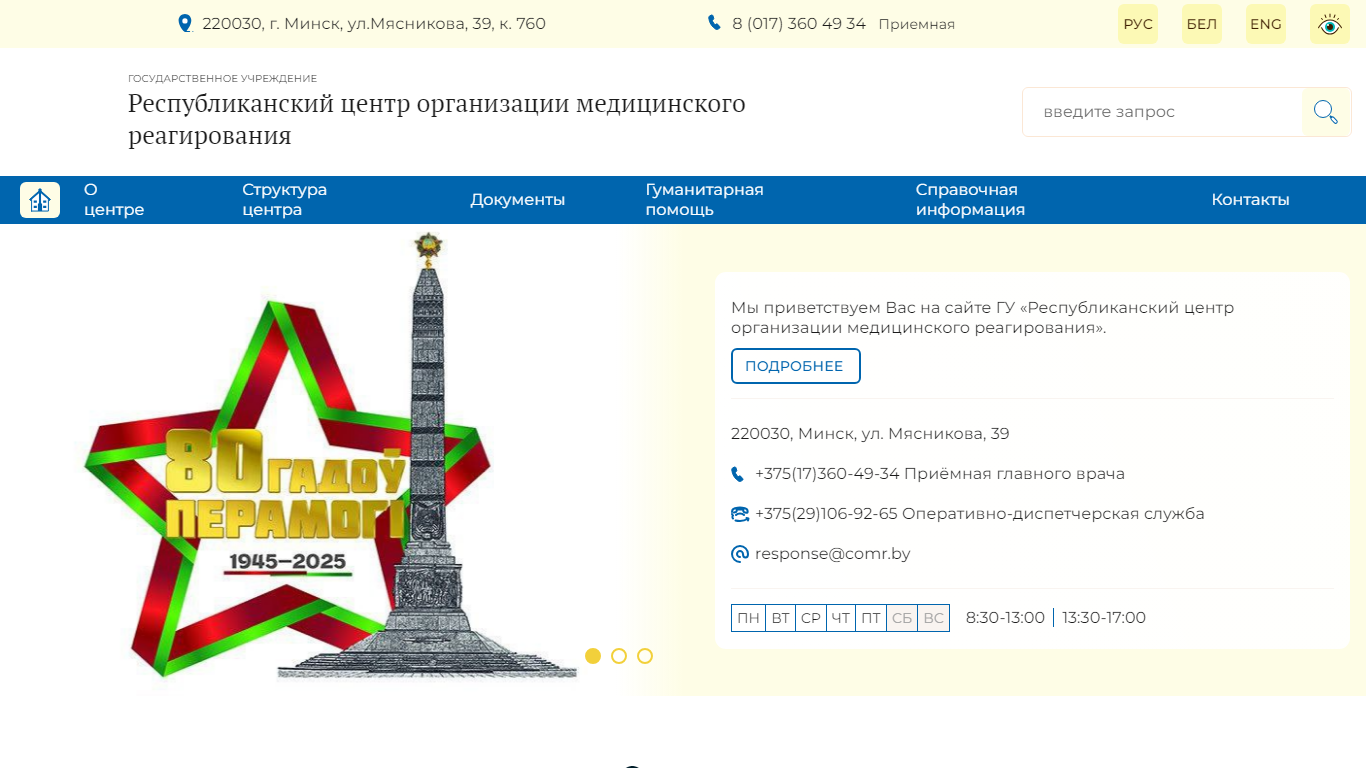Click the ВС weekend cell
This screenshot has width=1366, height=768.
pyautogui.click(x=934, y=618)
